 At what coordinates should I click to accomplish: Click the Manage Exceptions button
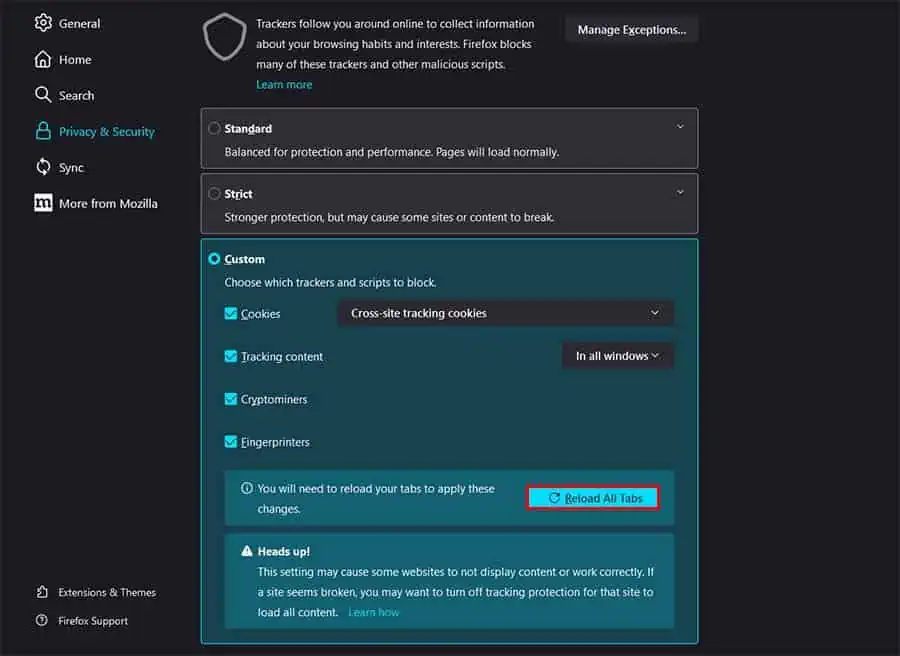tap(631, 30)
